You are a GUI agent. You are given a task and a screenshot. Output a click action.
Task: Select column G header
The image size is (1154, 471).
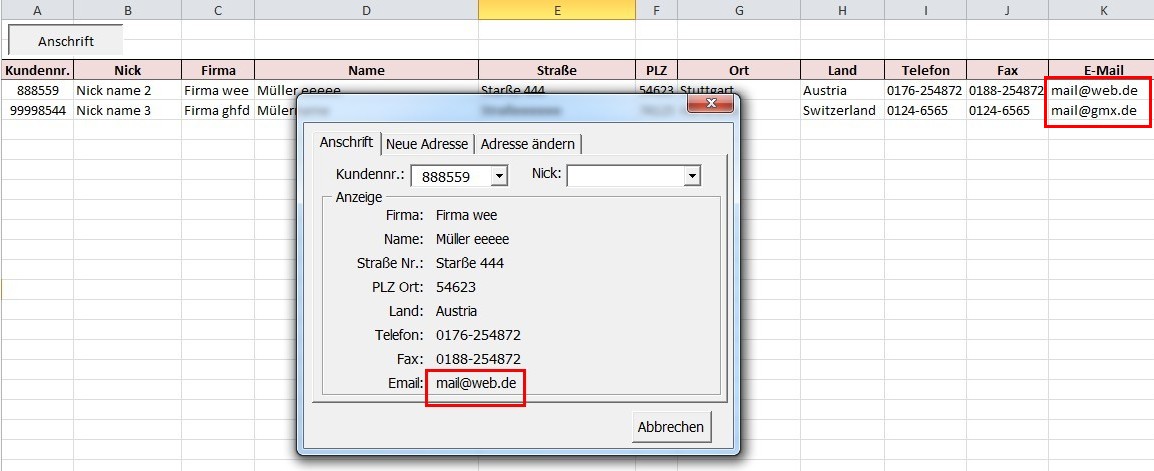pos(739,10)
